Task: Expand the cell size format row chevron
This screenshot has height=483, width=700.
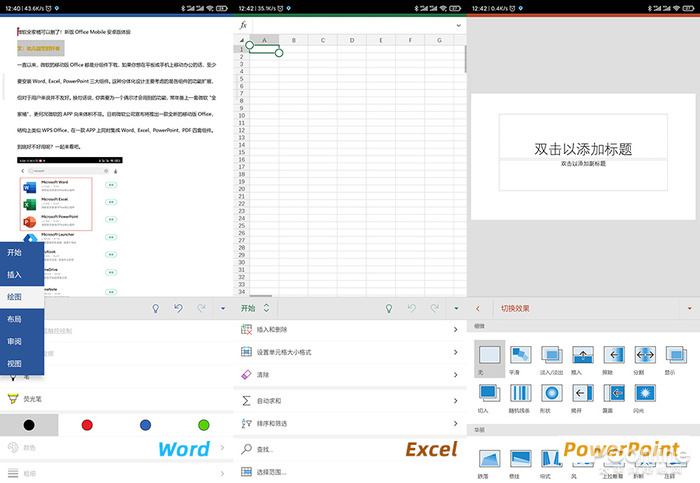Action: coord(455,352)
